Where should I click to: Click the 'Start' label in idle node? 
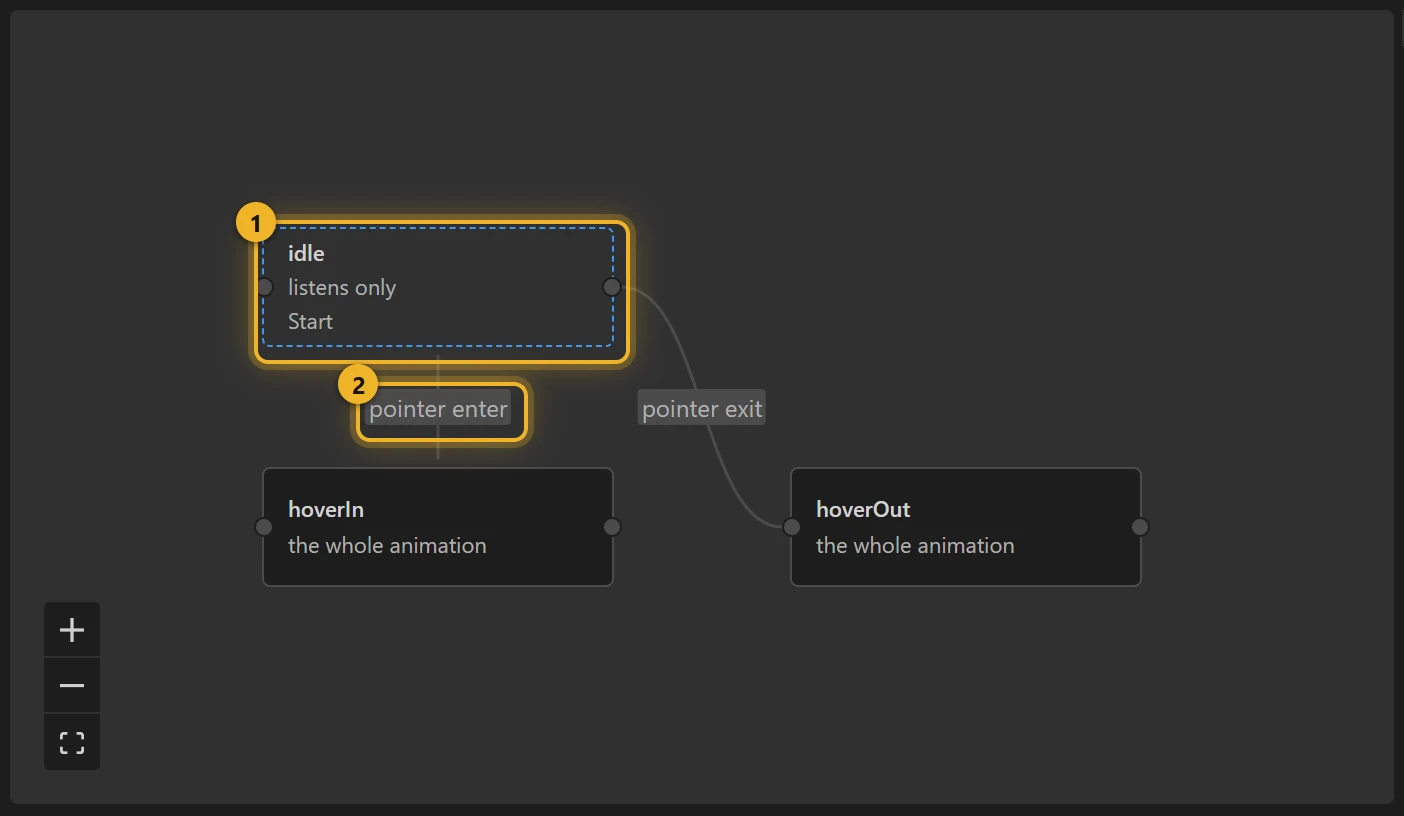[311, 322]
